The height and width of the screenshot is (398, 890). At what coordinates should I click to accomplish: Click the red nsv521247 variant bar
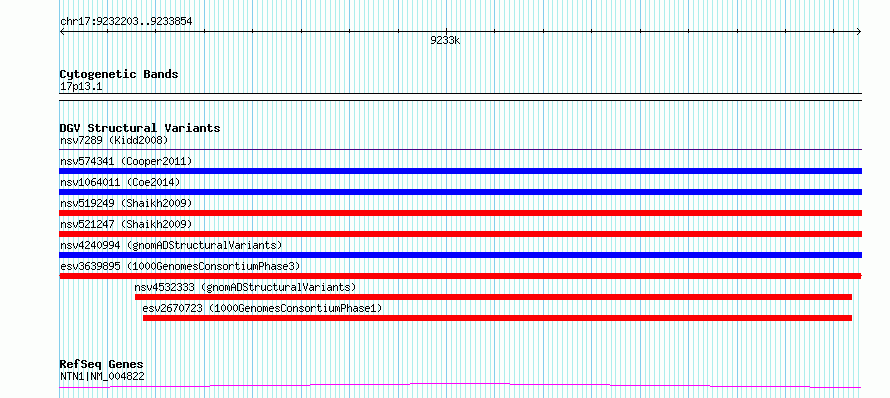coord(460,234)
